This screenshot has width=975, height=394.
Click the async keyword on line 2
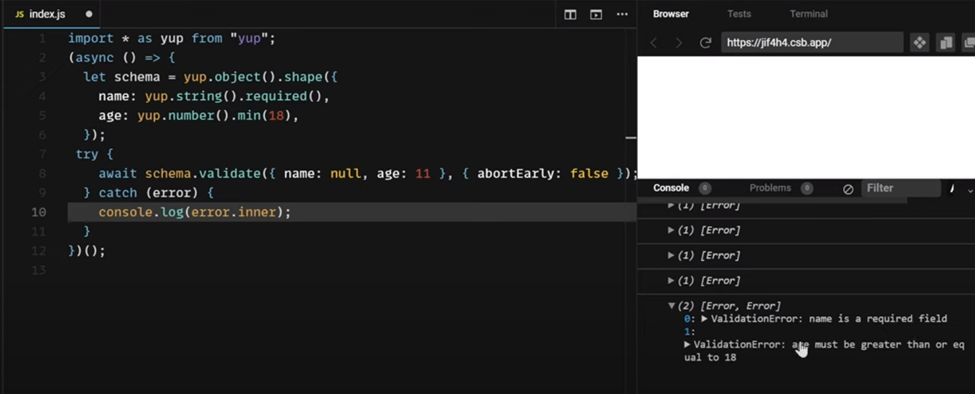pos(95,58)
